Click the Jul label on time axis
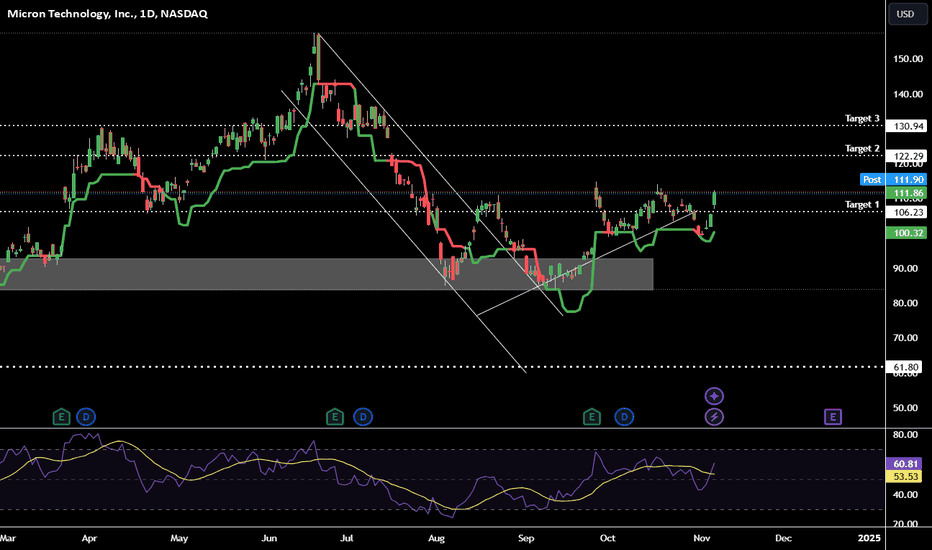The height and width of the screenshot is (550, 932). pos(347,538)
